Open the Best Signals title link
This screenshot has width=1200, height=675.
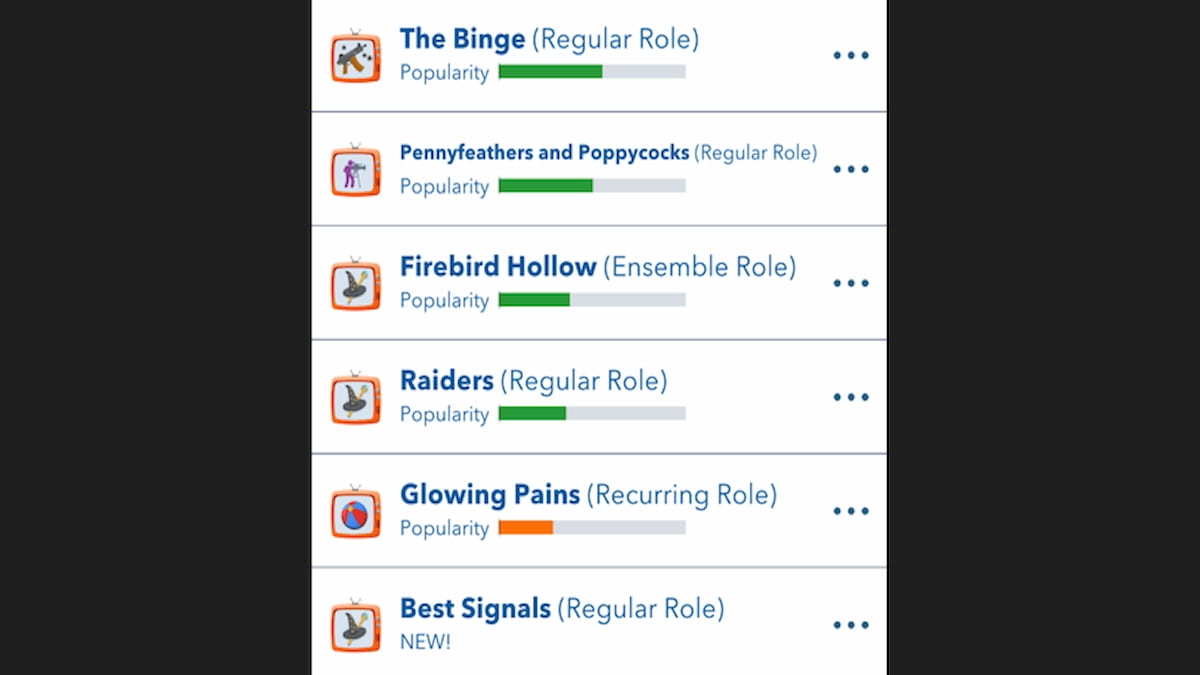[475, 608]
